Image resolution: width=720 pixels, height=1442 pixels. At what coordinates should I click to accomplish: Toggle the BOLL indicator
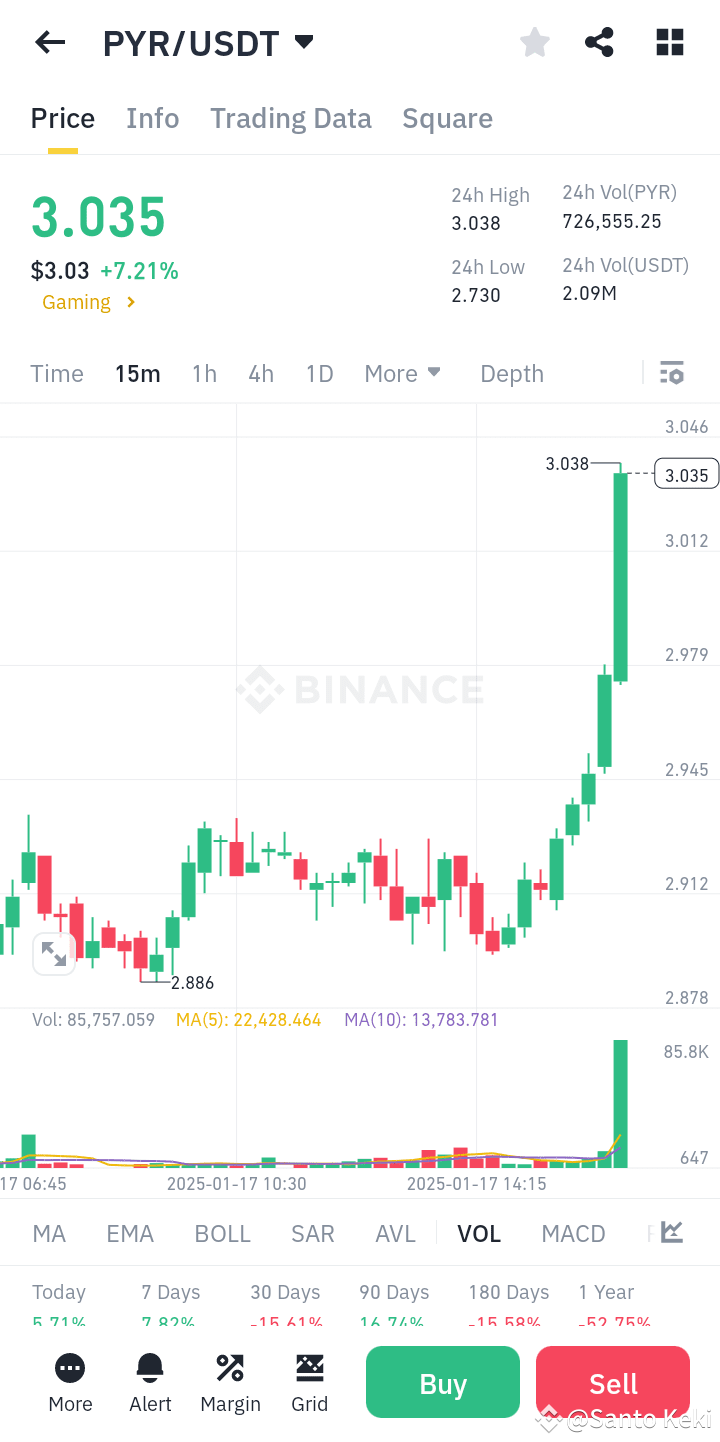(x=222, y=1233)
